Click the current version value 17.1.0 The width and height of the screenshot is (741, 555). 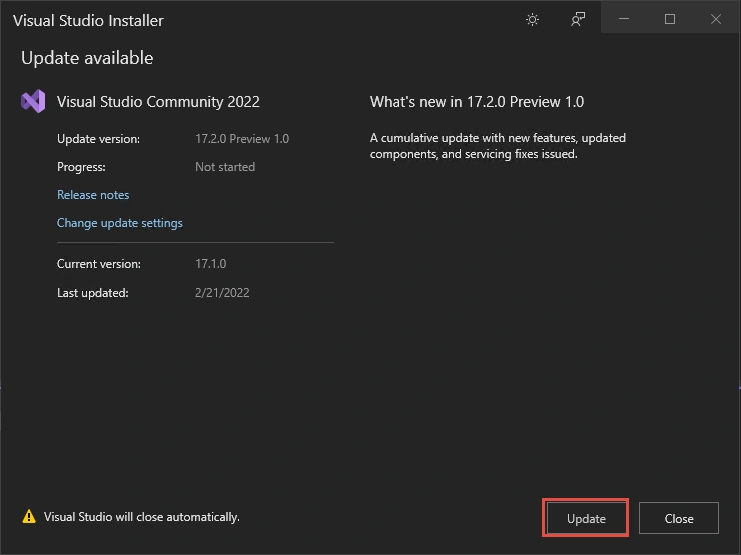tap(211, 264)
